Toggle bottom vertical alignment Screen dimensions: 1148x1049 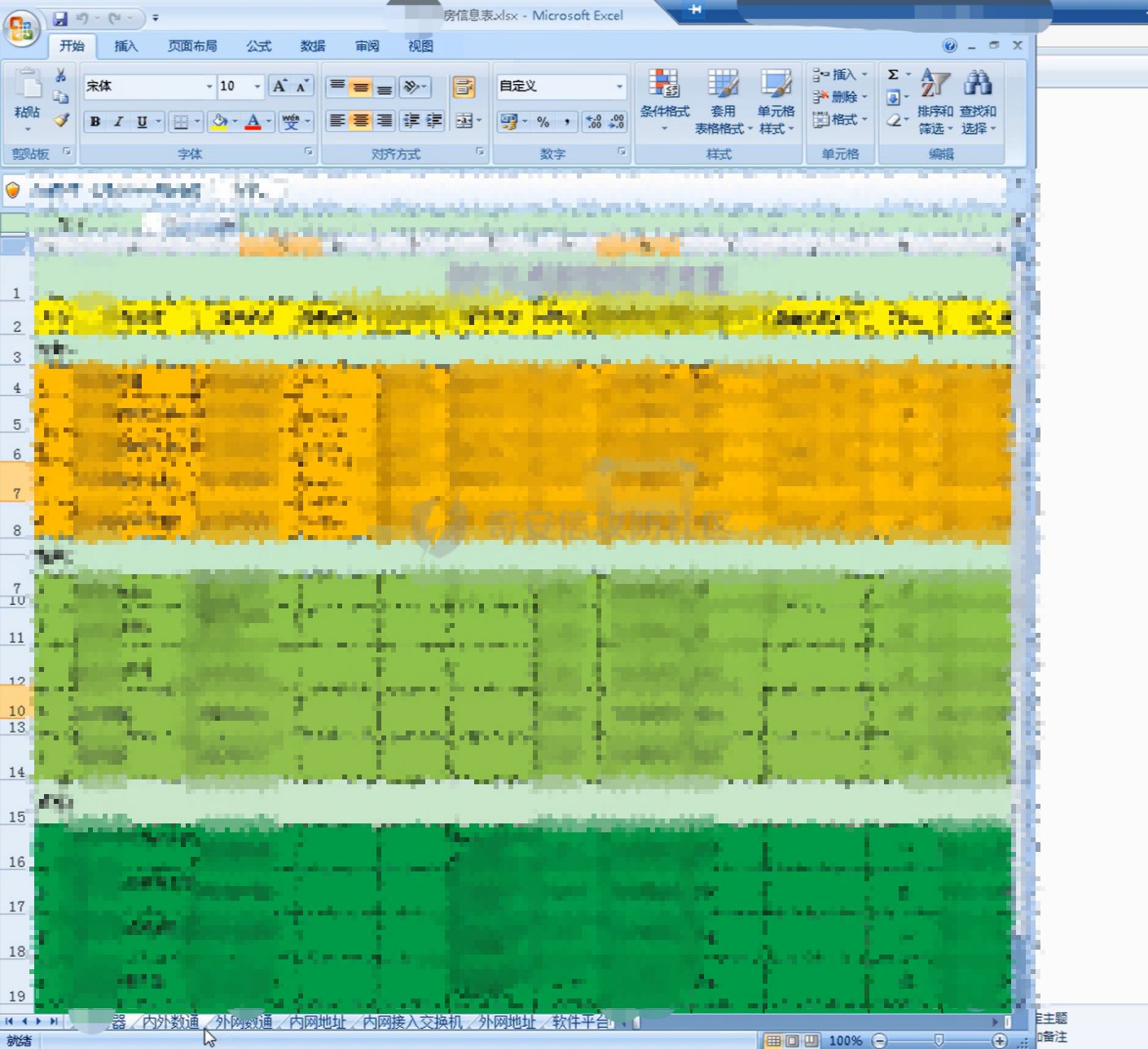point(384,86)
